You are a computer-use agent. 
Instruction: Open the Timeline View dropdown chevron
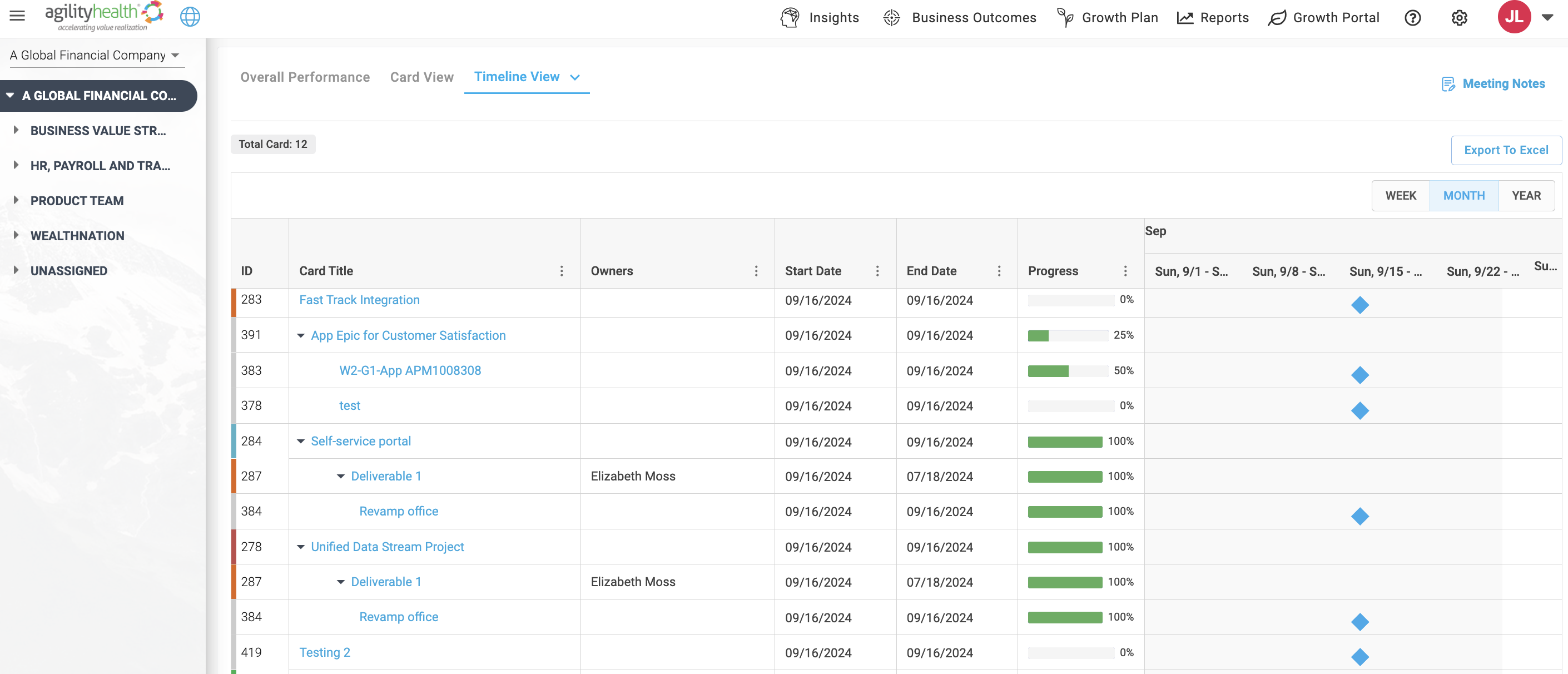[574, 77]
